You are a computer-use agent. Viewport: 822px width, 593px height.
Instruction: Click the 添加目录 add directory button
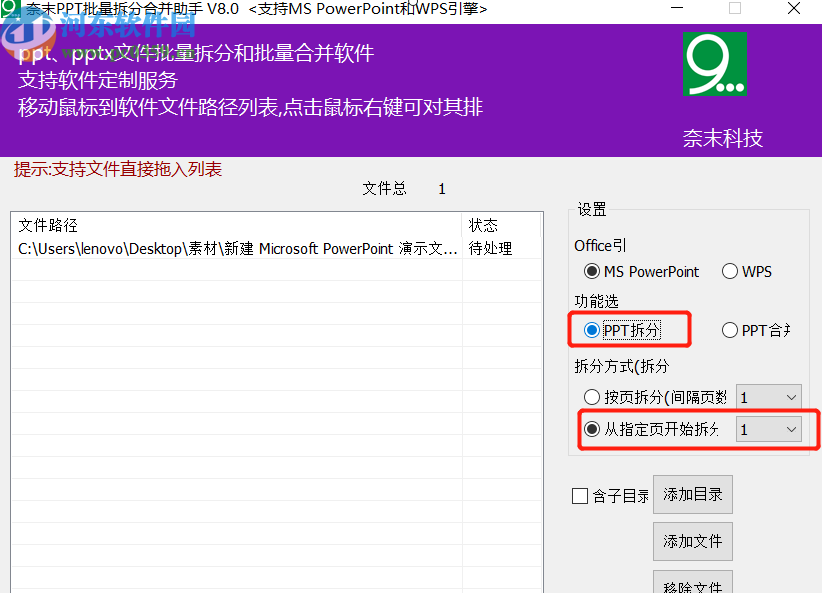click(x=692, y=494)
